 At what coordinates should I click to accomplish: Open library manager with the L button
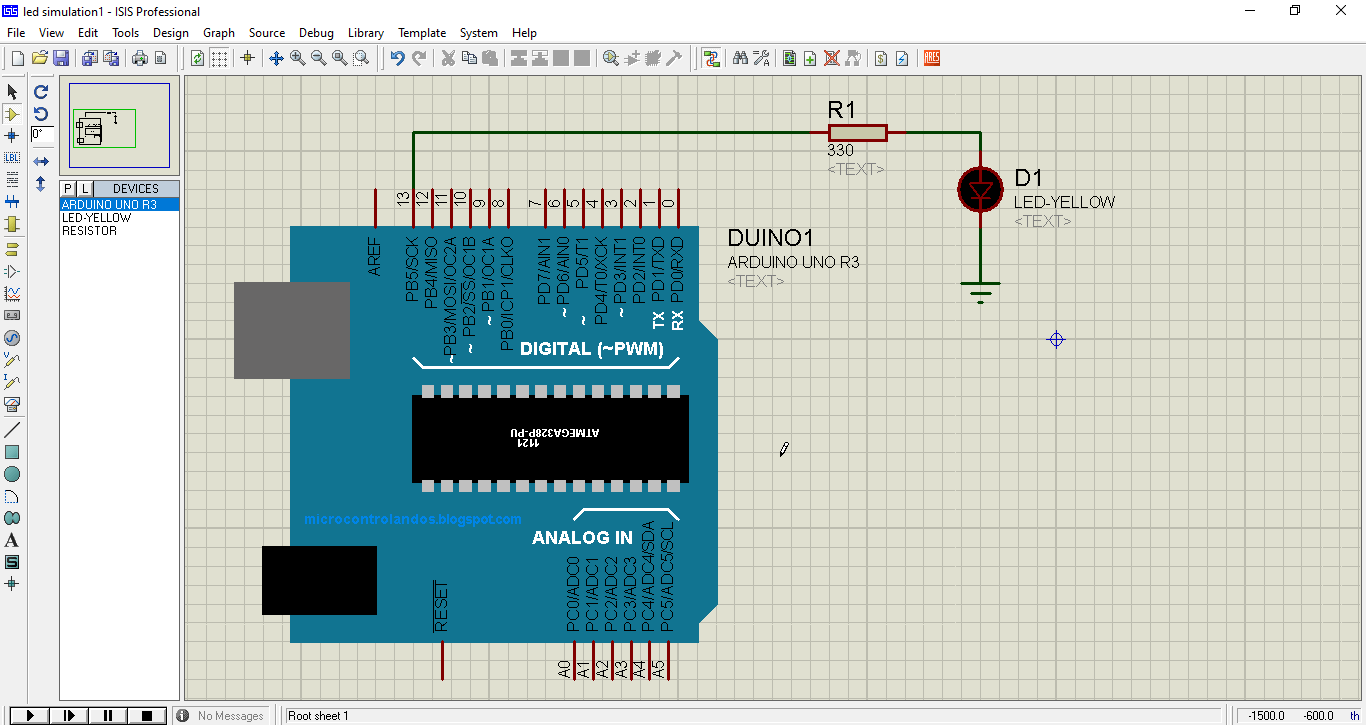[x=84, y=187]
